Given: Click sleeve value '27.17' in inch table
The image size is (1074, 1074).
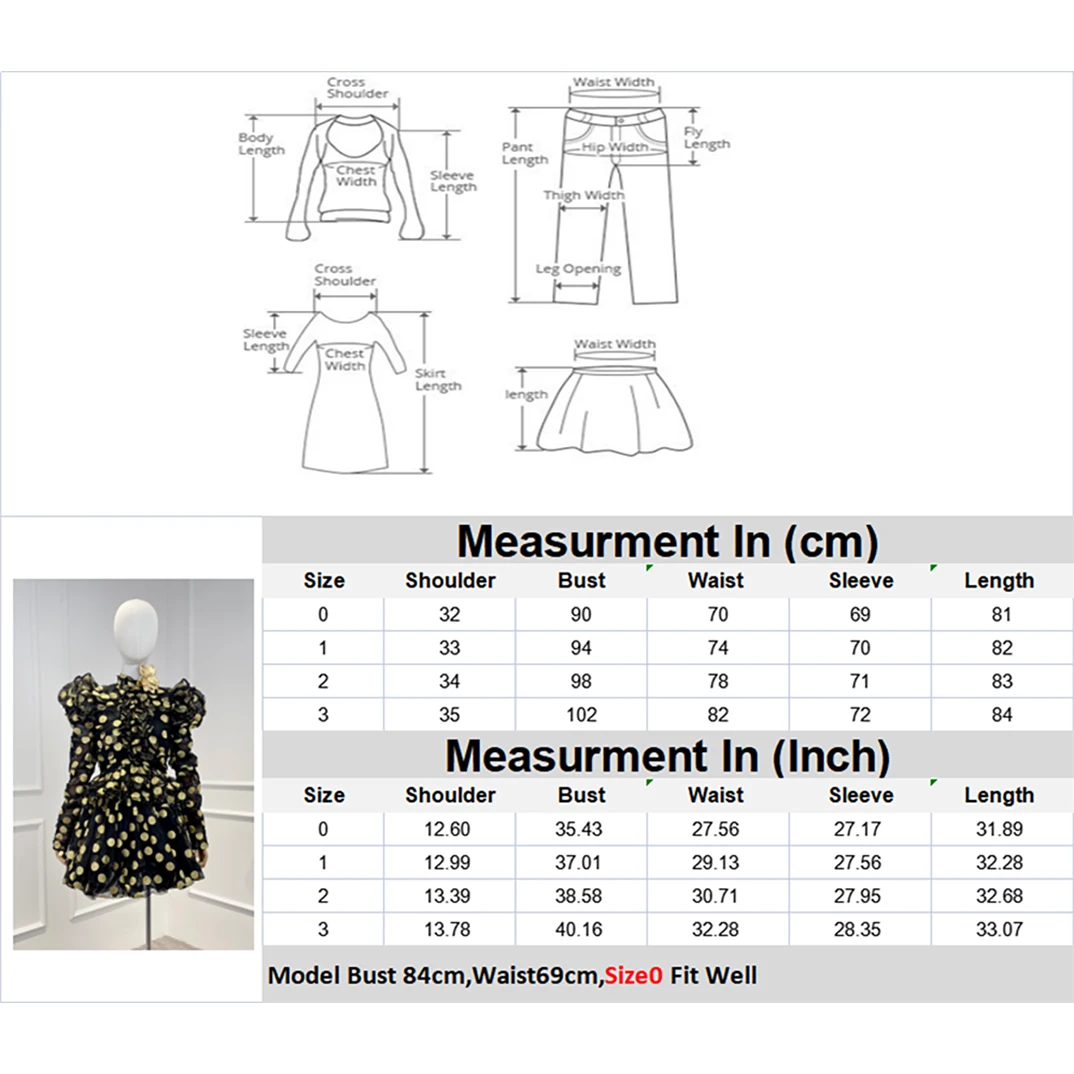Looking at the screenshot, I should coord(858,829).
